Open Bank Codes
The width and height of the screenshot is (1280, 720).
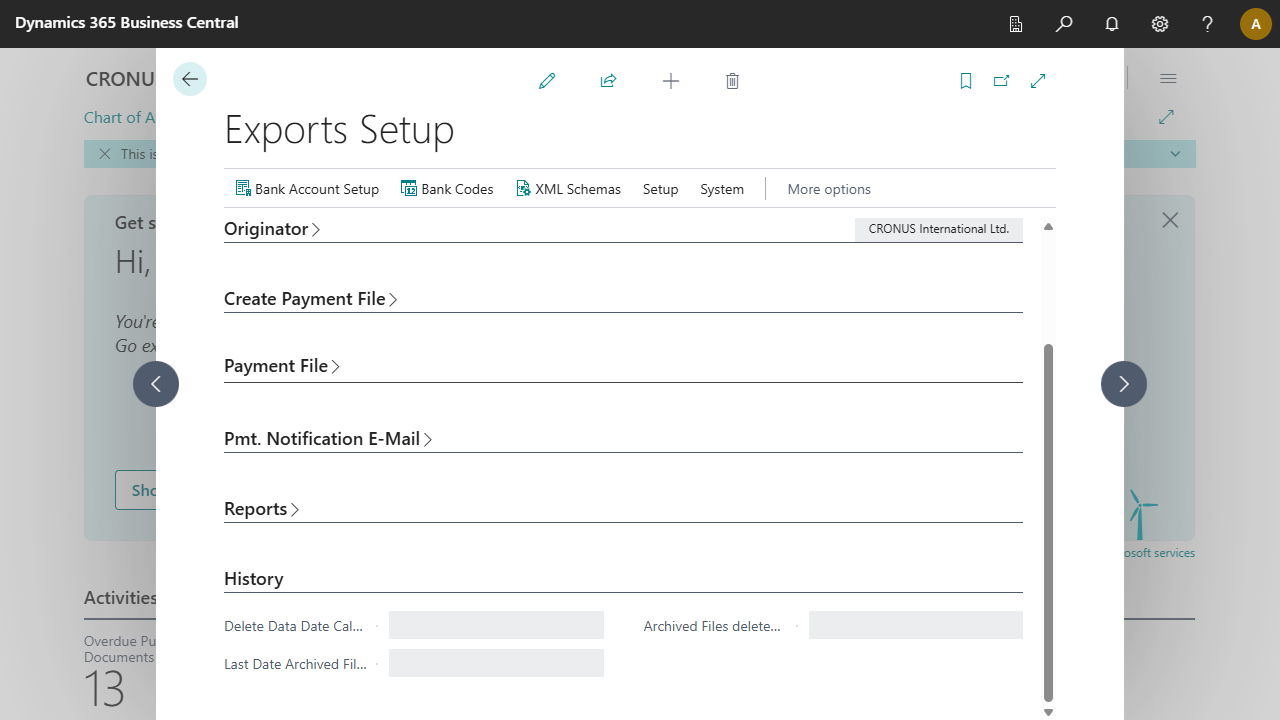point(447,189)
